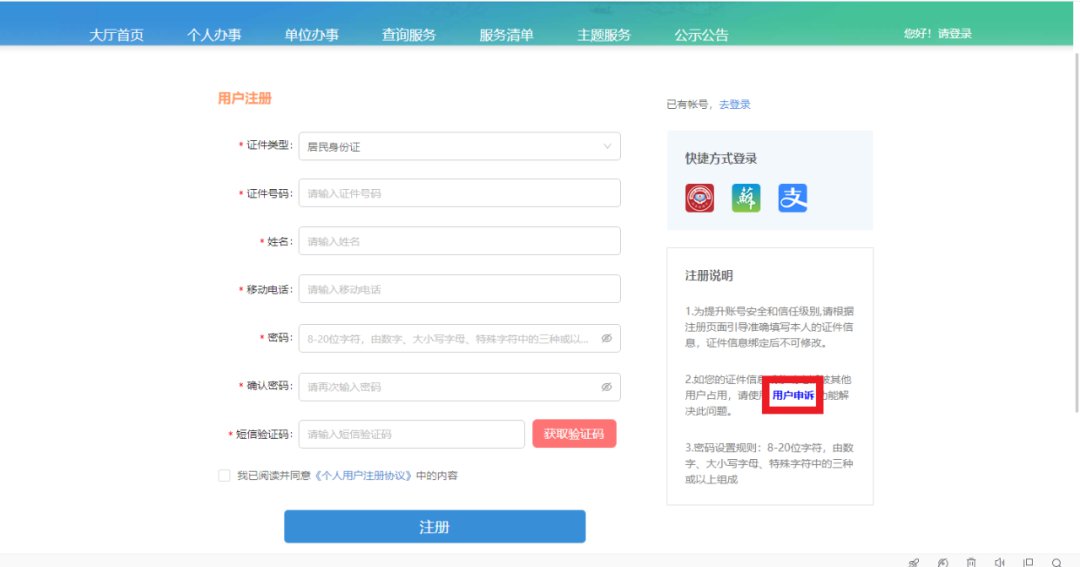This screenshot has height=567, width=1080.
Task: Click the 获取验证码 button
Action: coord(574,434)
